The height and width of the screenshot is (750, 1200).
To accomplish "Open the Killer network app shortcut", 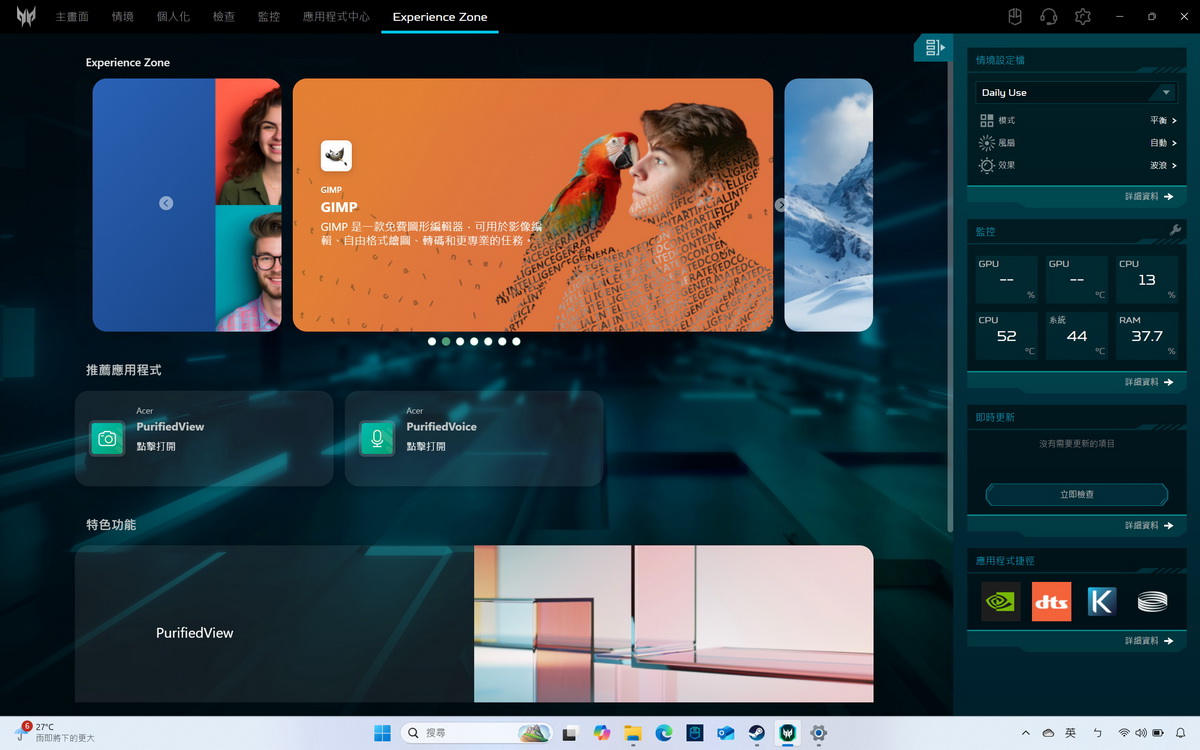I will click(x=1101, y=601).
